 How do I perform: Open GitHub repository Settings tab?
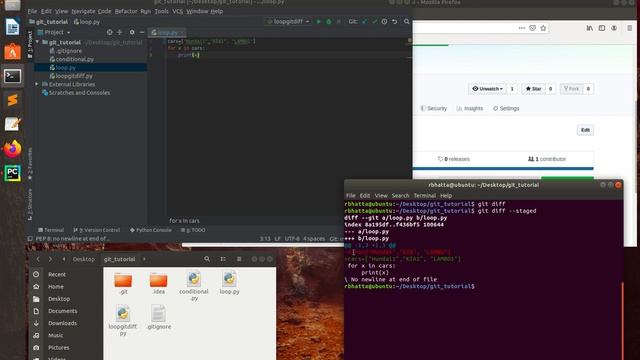[x=506, y=109]
